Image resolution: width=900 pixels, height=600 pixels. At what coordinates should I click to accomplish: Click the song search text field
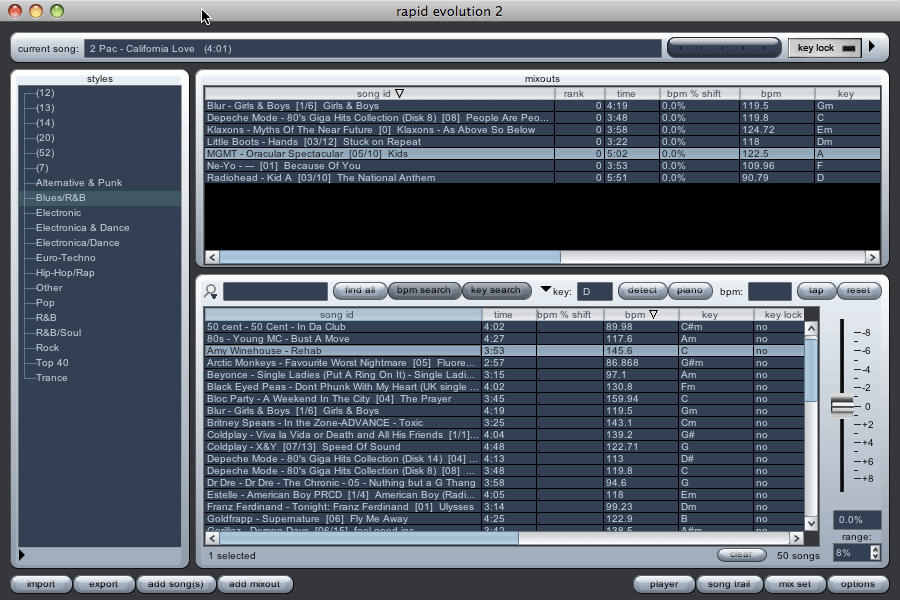coord(275,291)
